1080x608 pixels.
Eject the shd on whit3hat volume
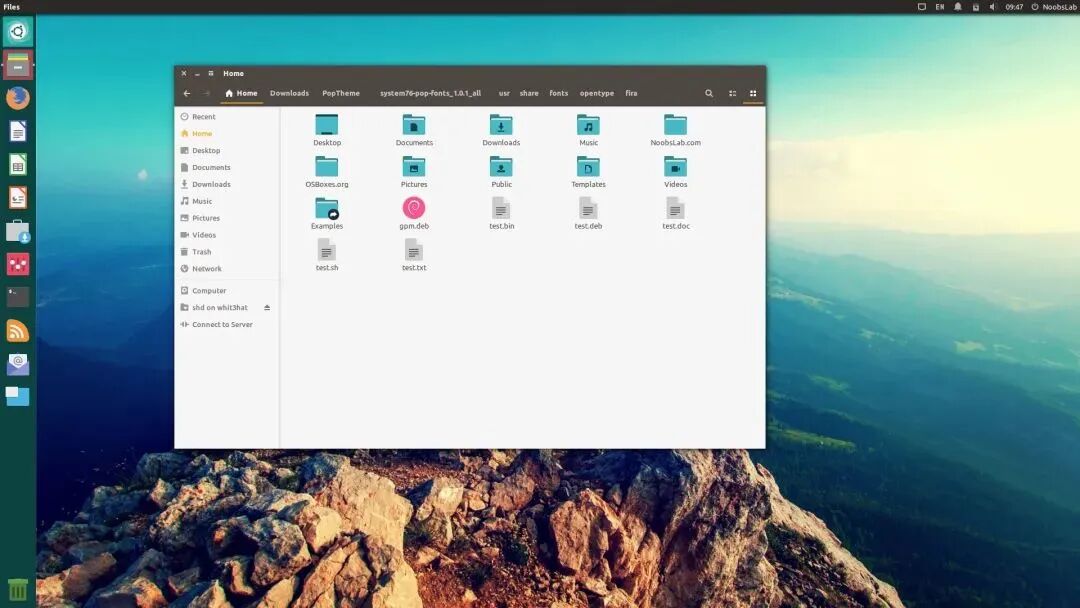tap(267, 307)
